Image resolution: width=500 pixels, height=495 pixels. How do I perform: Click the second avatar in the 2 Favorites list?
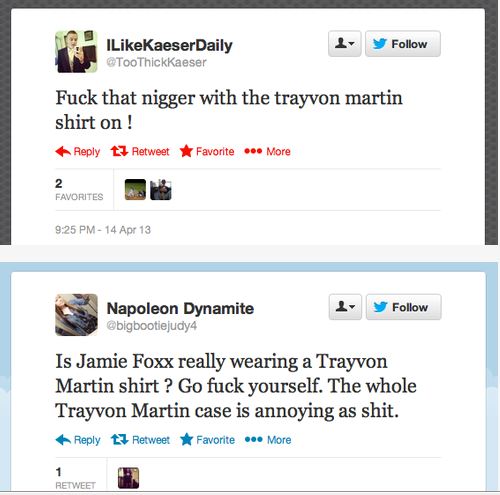(161, 190)
